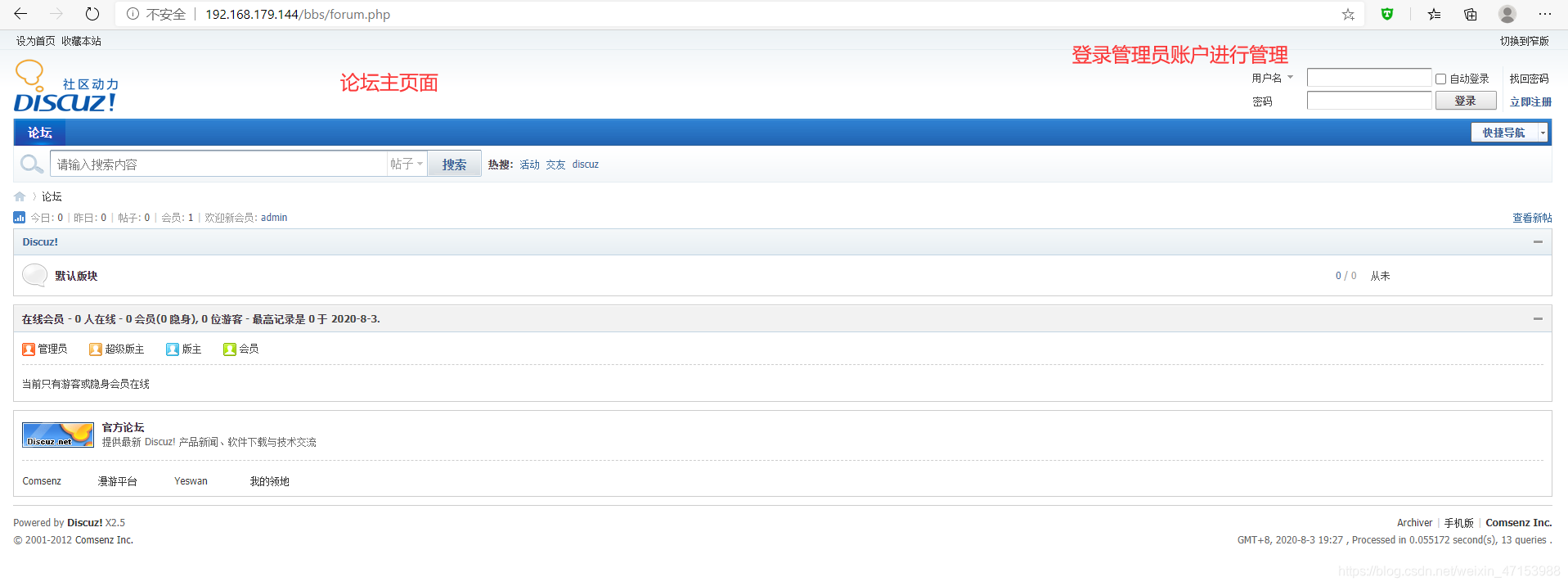The image size is (1568, 586).
Task: Open the 默认版块 forum board
Action: click(76, 276)
